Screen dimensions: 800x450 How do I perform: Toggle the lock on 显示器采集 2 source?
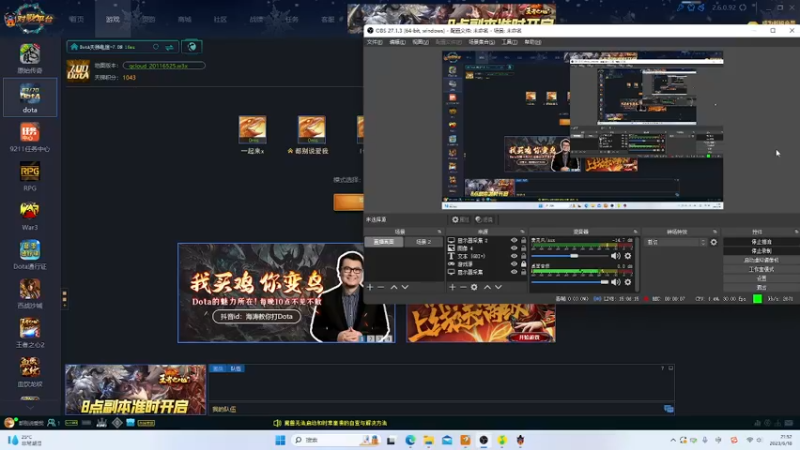point(523,240)
